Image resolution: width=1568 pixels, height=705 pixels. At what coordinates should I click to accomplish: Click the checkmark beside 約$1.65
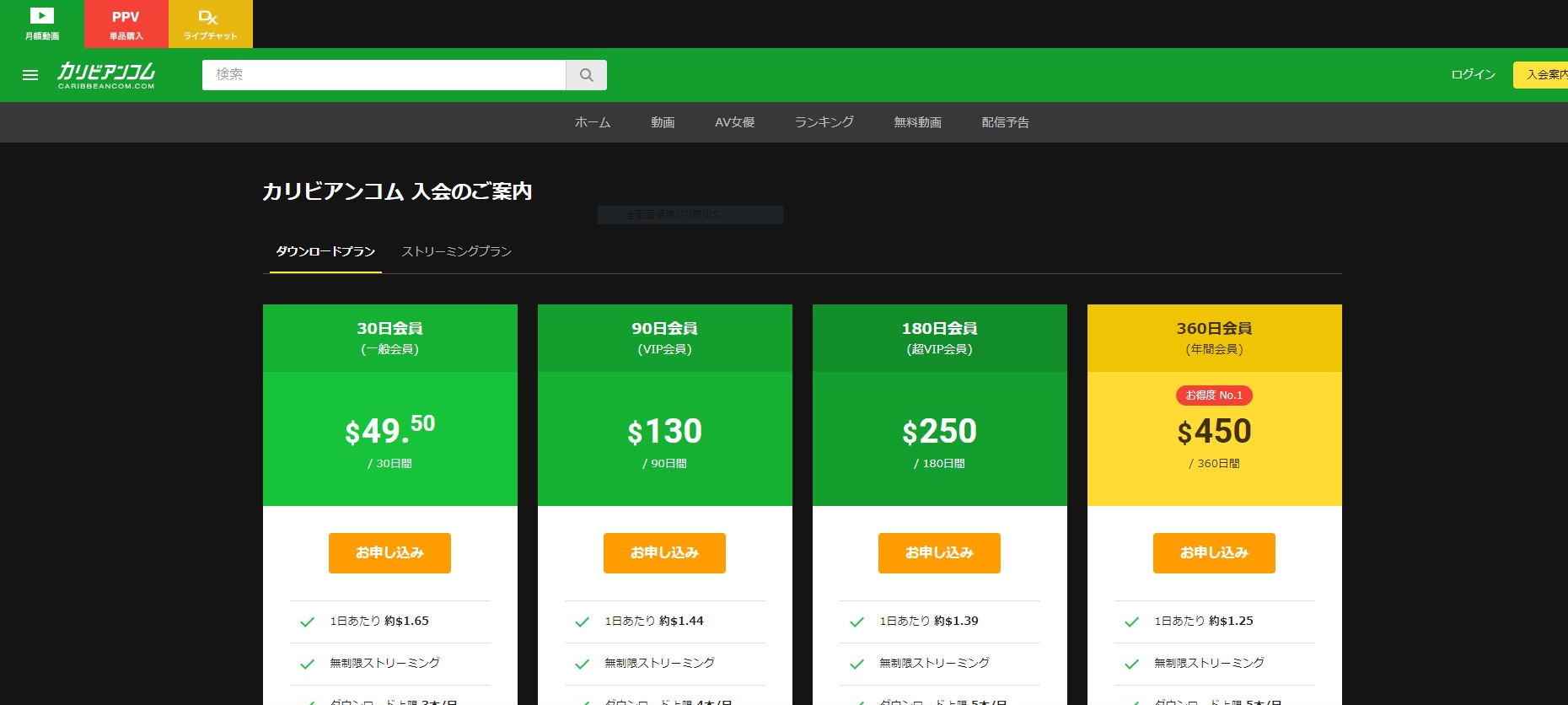(307, 622)
